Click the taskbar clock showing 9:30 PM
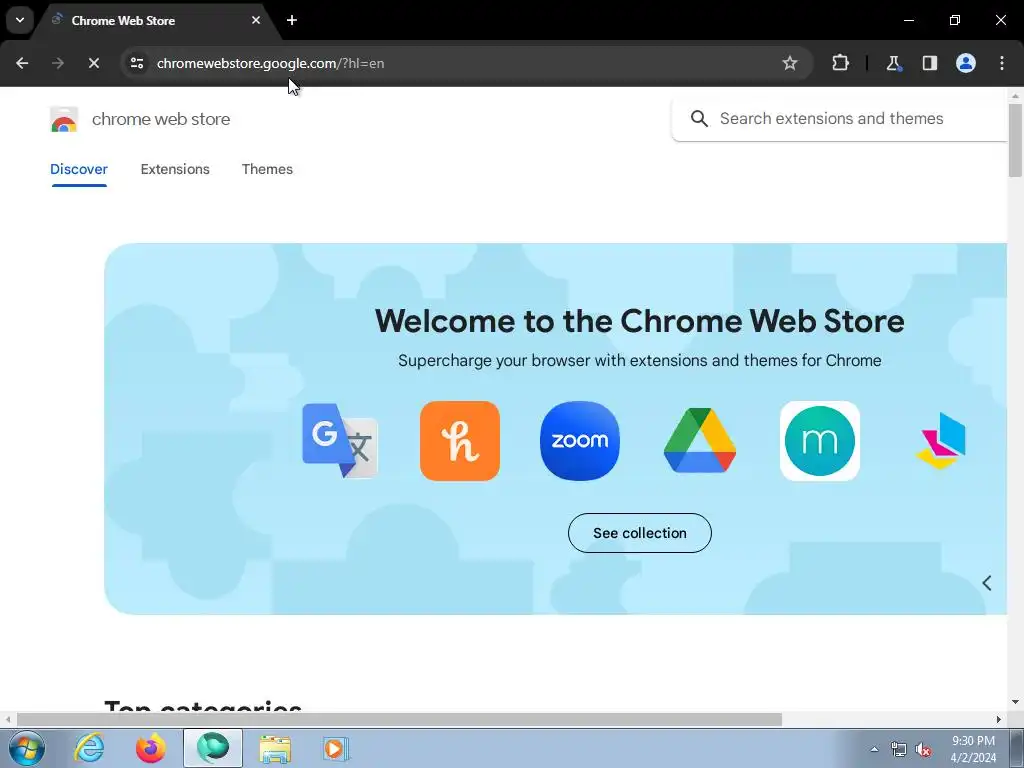This screenshot has height=768, width=1024. pyautogui.click(x=973, y=749)
